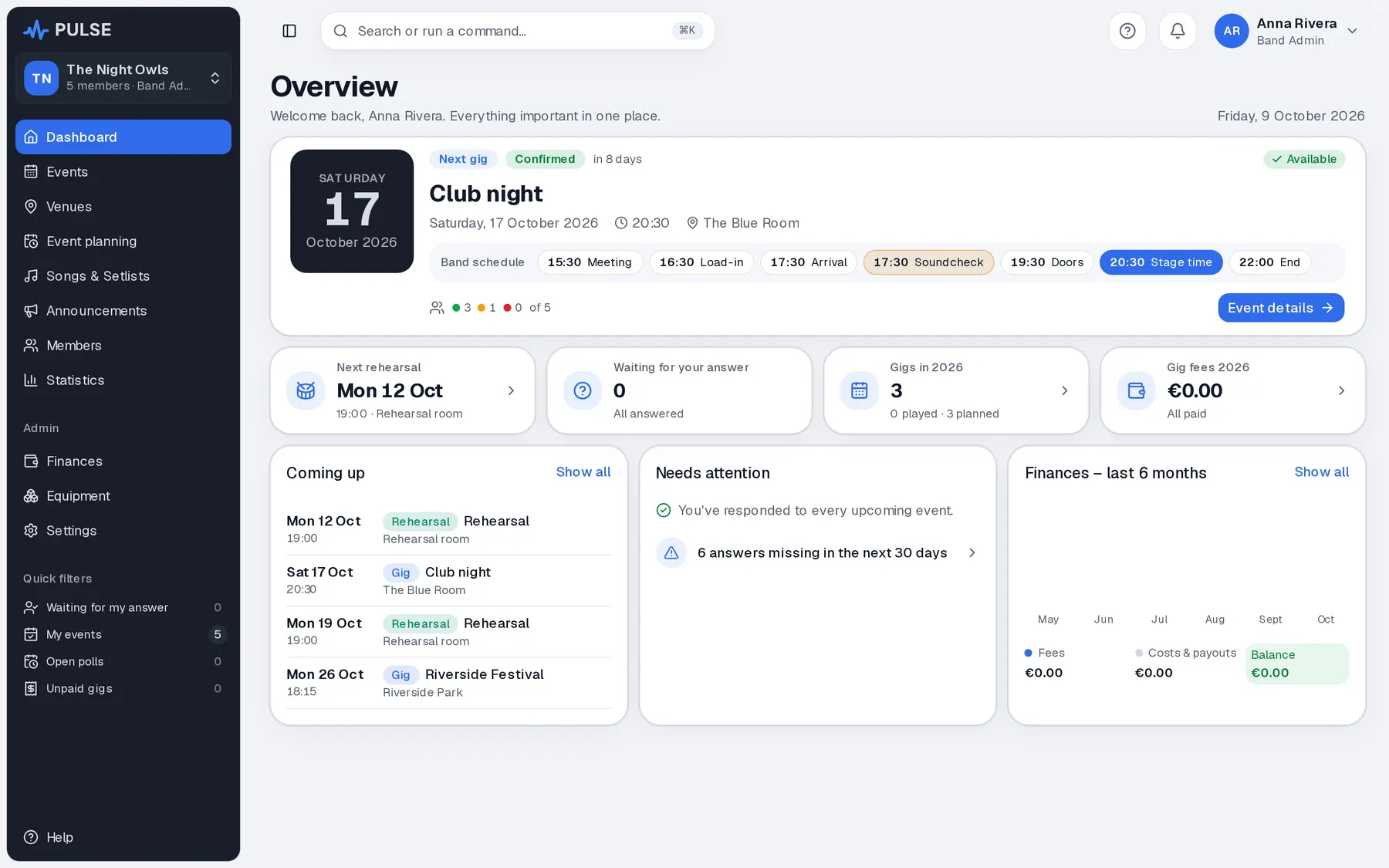Click the attendance people icon under Club night
Image resolution: width=1389 pixels, height=868 pixels.
[x=437, y=308]
